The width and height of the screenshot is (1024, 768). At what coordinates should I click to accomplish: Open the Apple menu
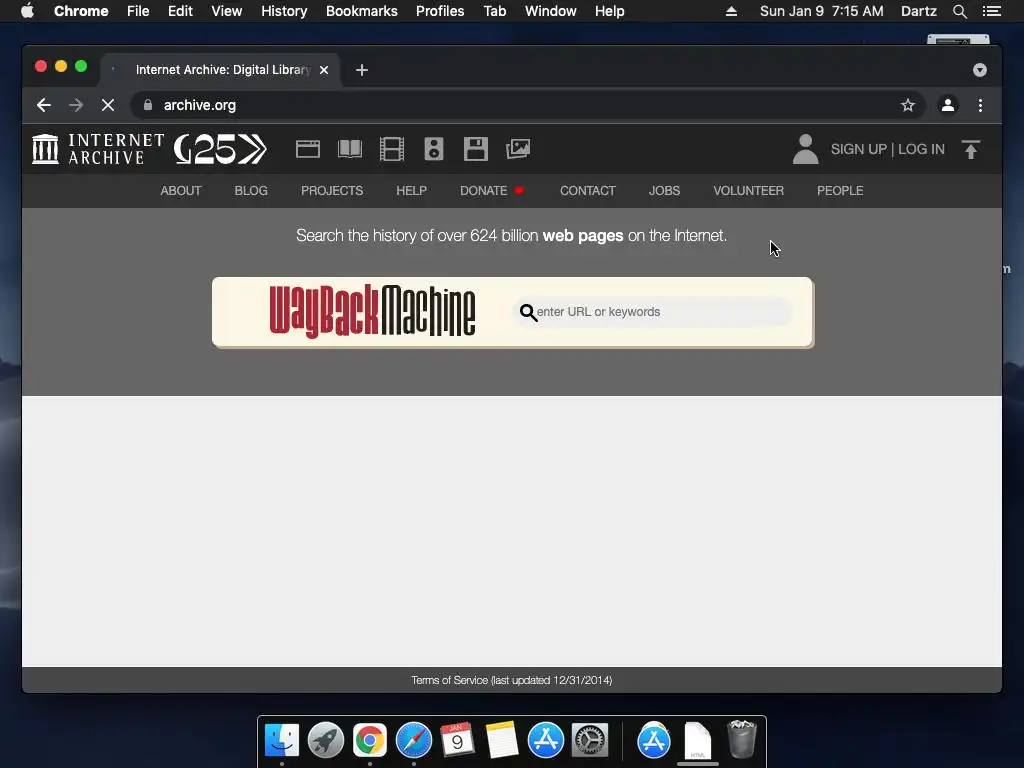pyautogui.click(x=27, y=11)
